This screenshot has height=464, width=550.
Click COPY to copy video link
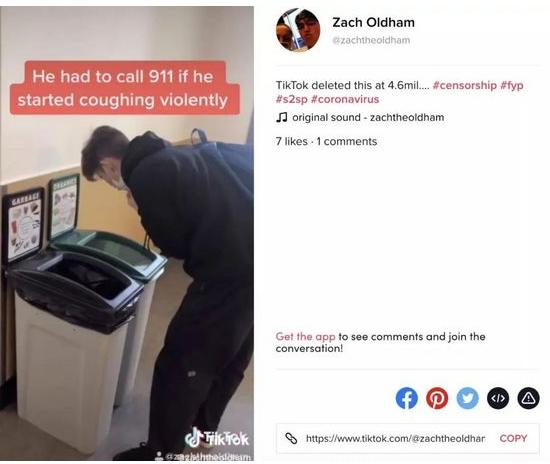coord(513,438)
